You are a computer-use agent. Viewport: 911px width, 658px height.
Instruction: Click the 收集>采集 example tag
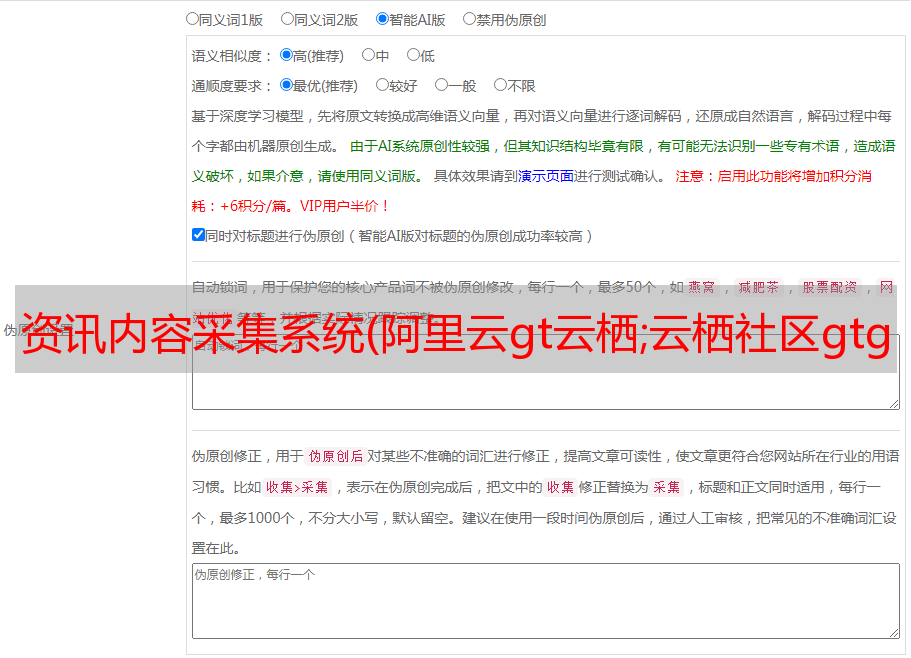[x=297, y=488]
